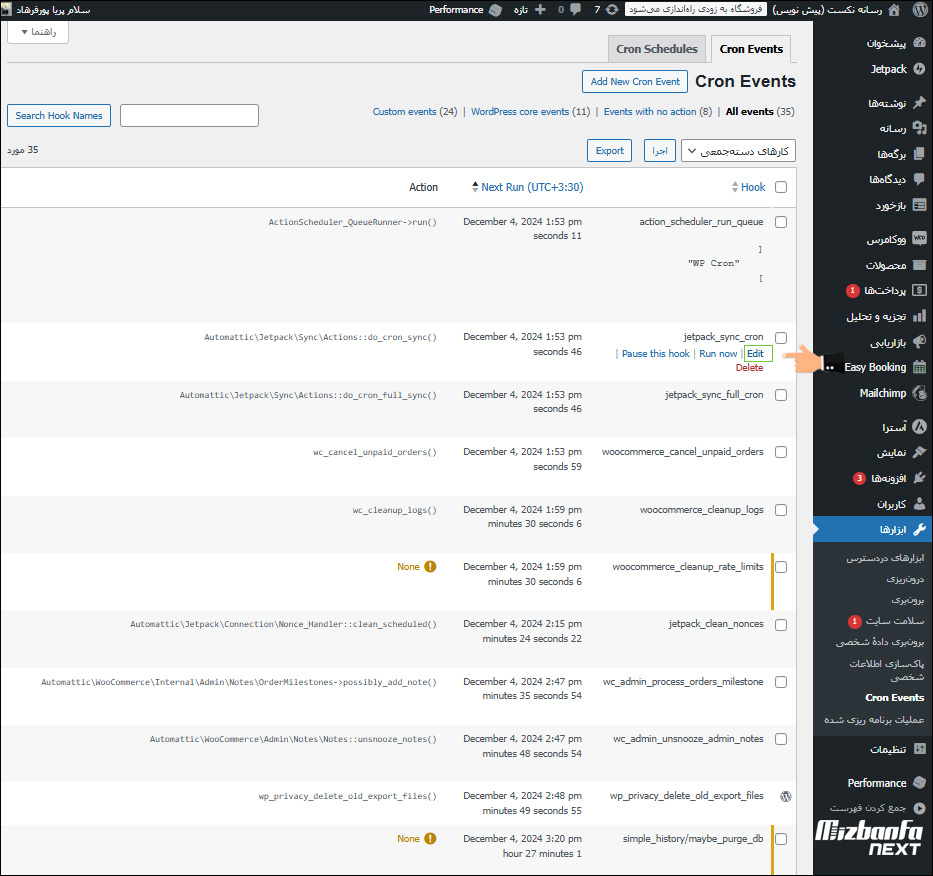The height and width of the screenshot is (876, 933).
Task: Click the store coming soon notice badge
Action: click(x=696, y=10)
